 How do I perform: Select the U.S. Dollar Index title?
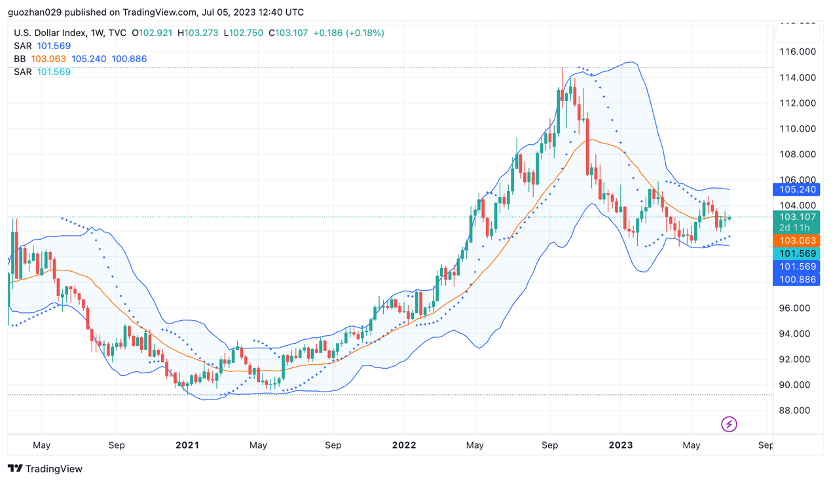[x=50, y=33]
